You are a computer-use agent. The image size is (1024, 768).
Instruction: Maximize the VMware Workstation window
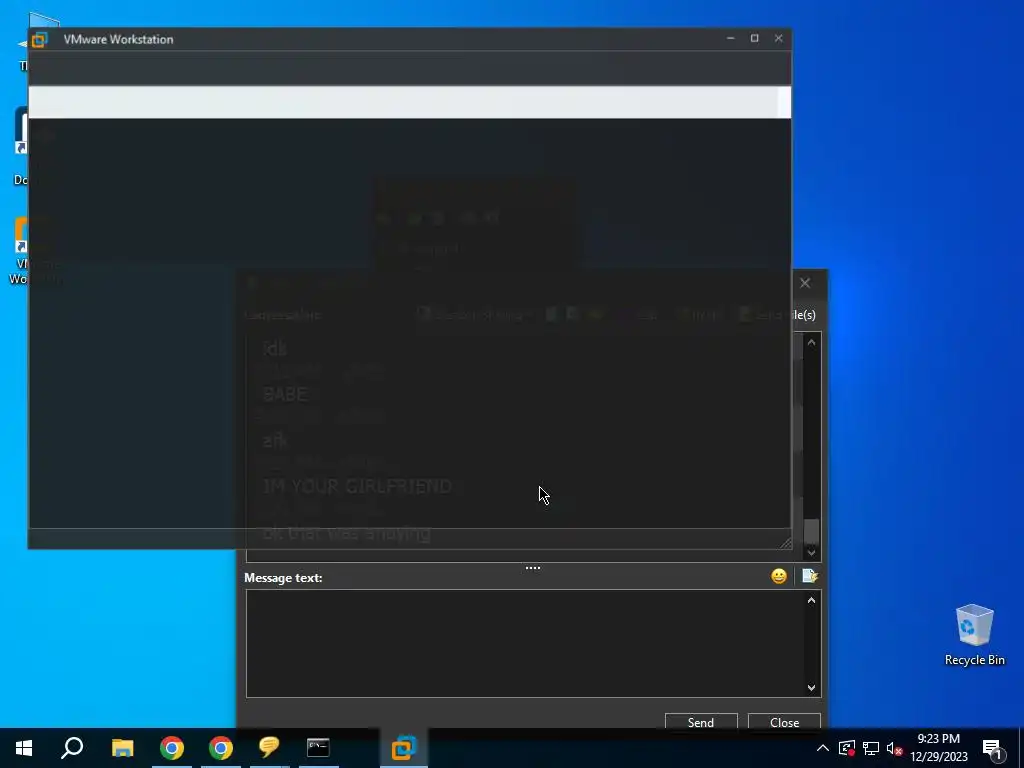(x=754, y=39)
